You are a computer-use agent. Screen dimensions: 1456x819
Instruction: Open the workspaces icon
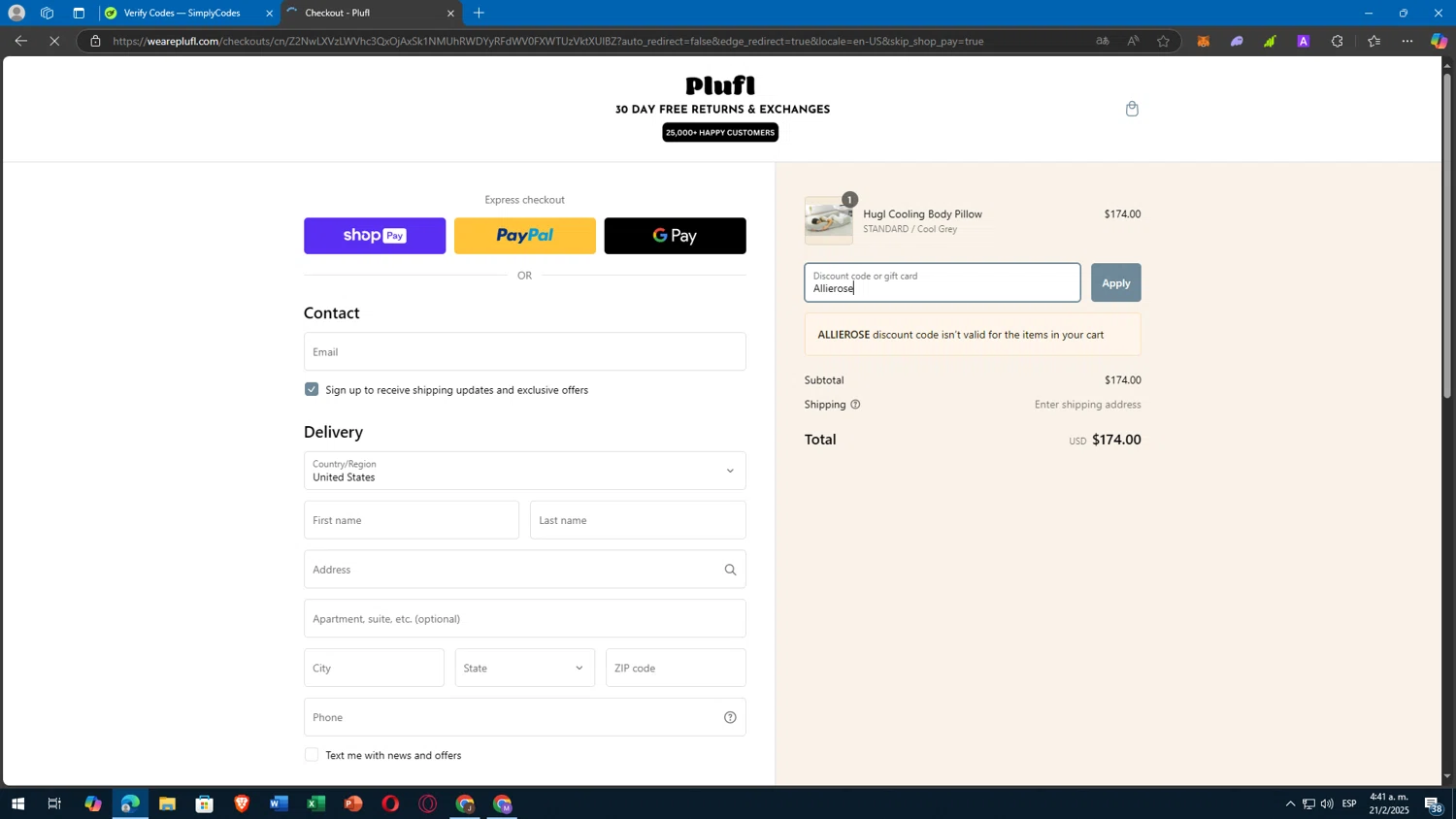(x=47, y=13)
